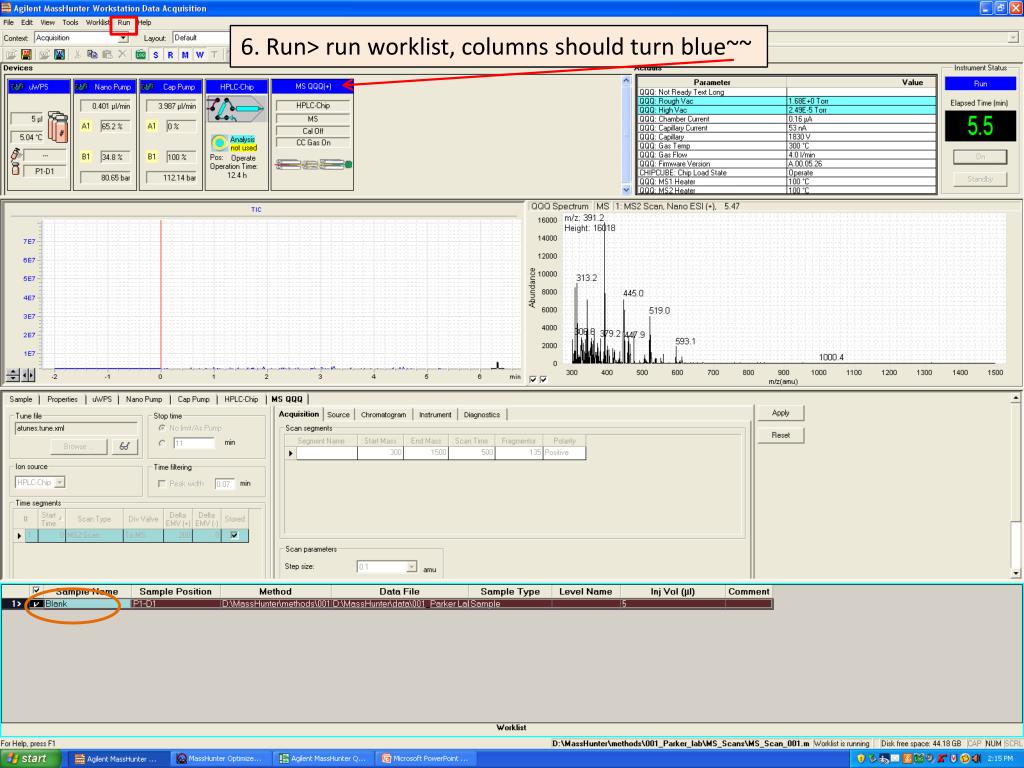This screenshot has height=768, width=1024.
Task: Switch to the Diagnostics tab
Action: pos(482,415)
